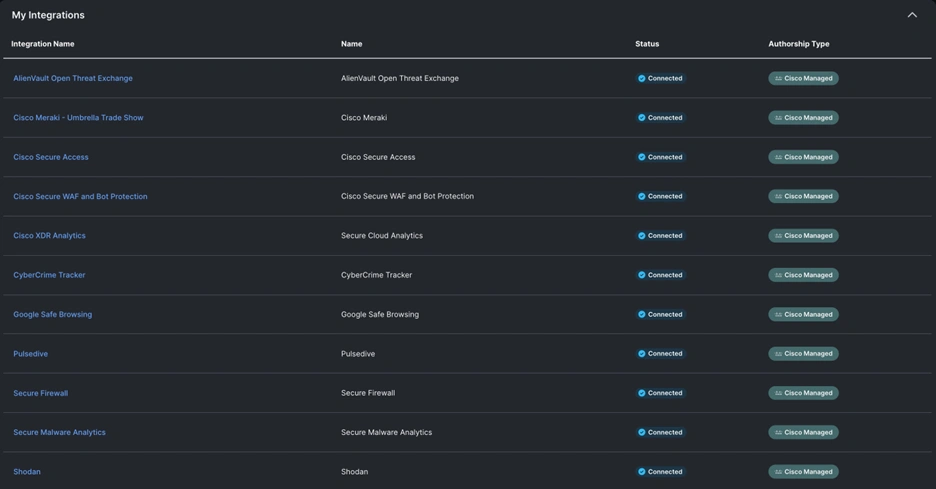Click Cisco Managed badge icon for Google Safe Browsing
Viewport: 936px width, 489px height.
(x=778, y=315)
